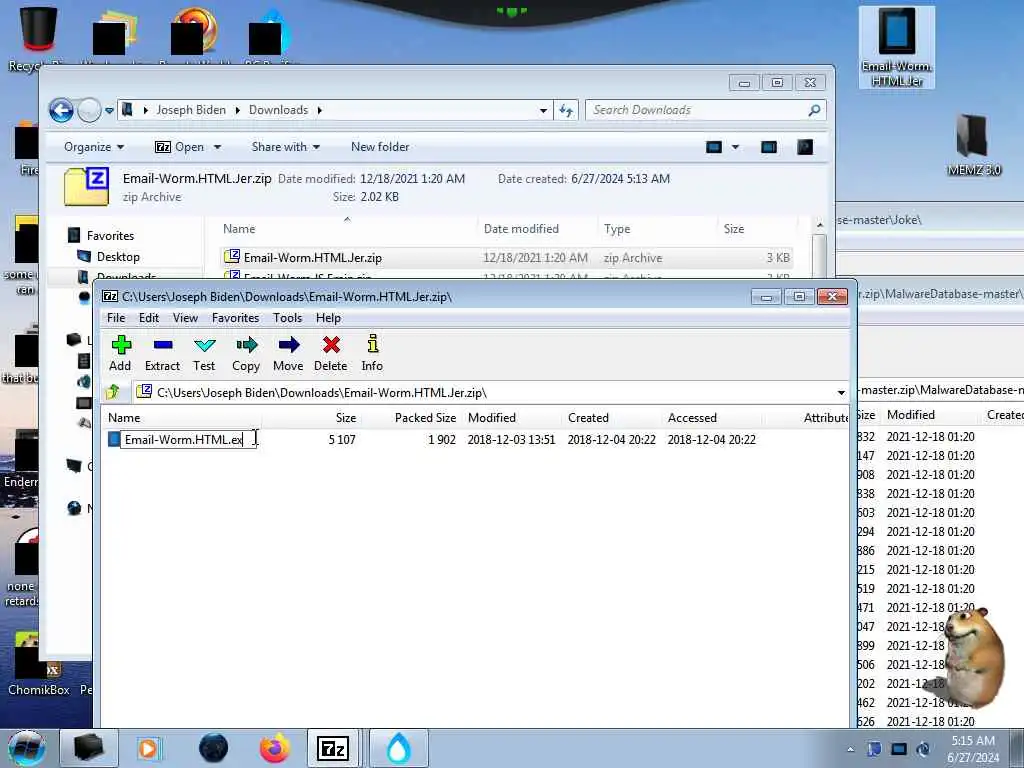Expand the 7-Zip address path dropdown

coord(841,392)
